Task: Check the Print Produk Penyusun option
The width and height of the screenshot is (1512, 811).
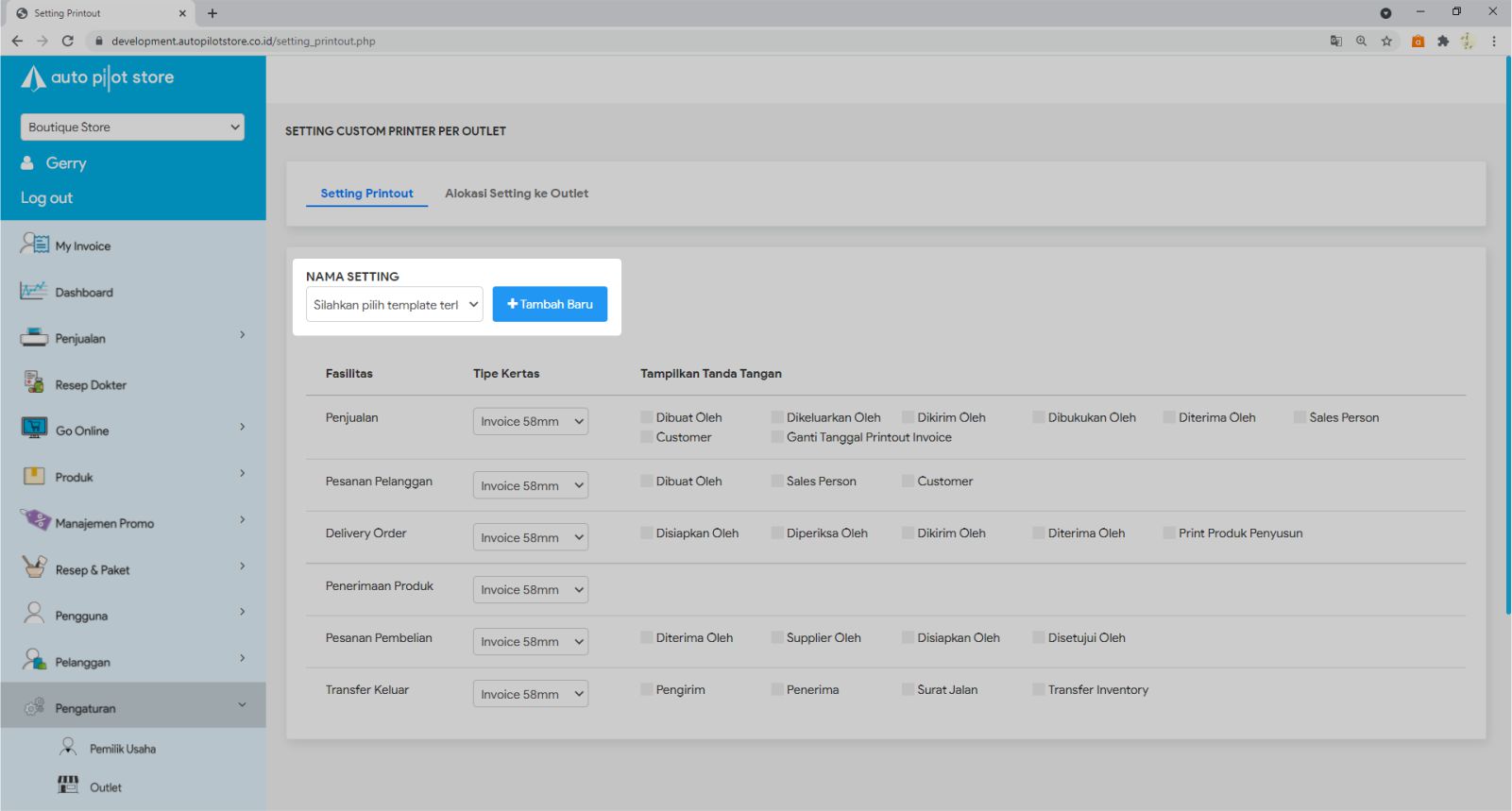Action: point(1169,533)
